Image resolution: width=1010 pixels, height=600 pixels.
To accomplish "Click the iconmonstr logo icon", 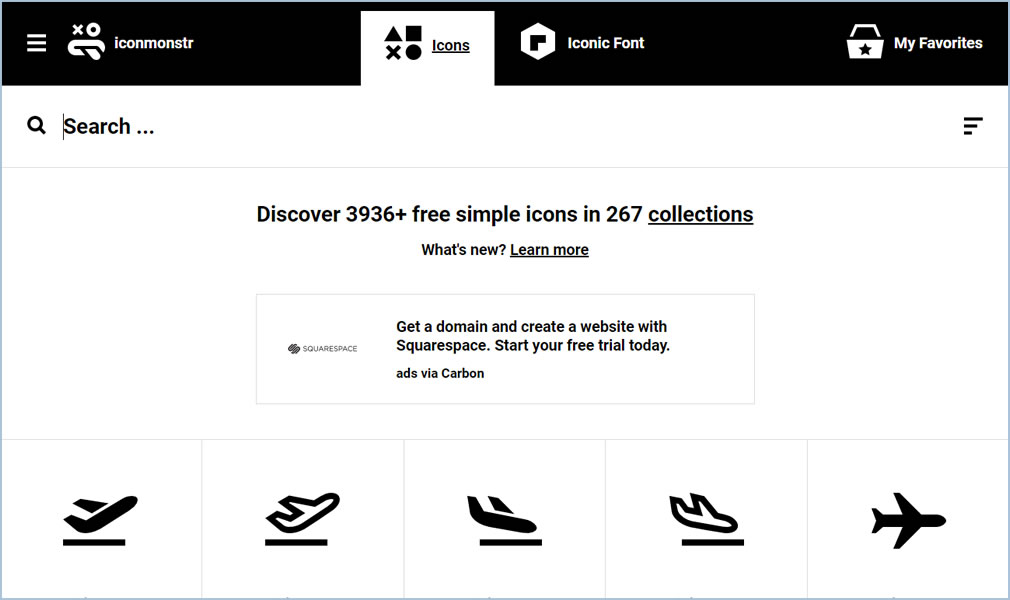I will (x=86, y=42).
